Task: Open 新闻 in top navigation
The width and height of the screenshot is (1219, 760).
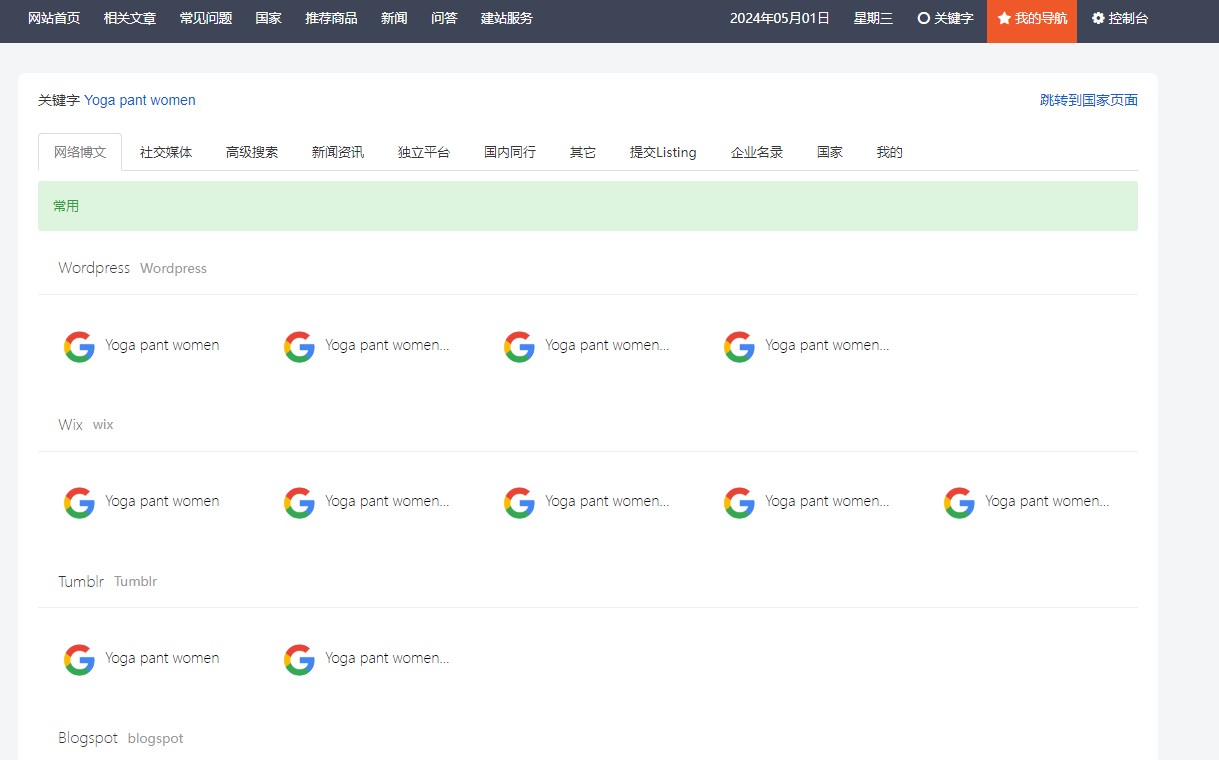Action: click(x=394, y=18)
